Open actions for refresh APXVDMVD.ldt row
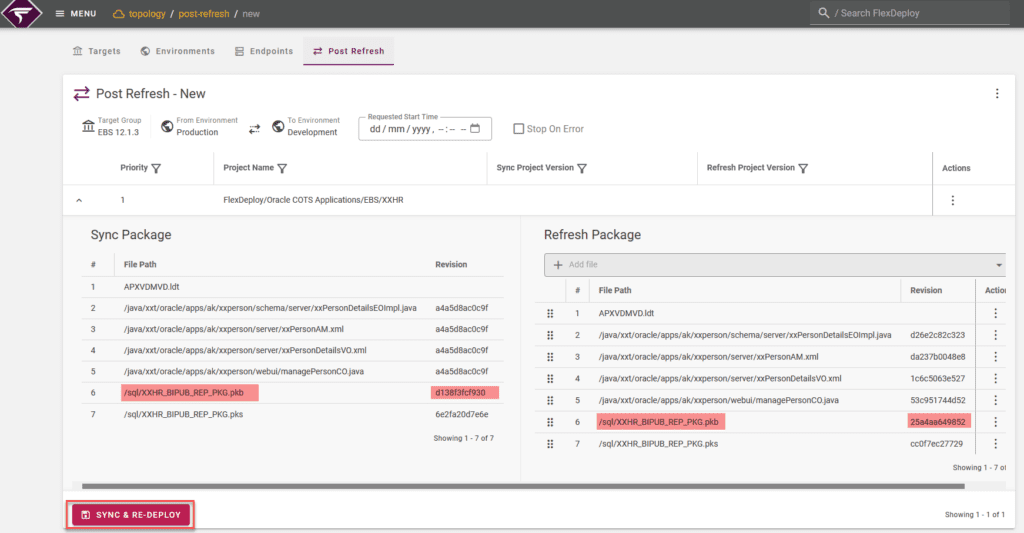The width and height of the screenshot is (1024, 533). 995,314
